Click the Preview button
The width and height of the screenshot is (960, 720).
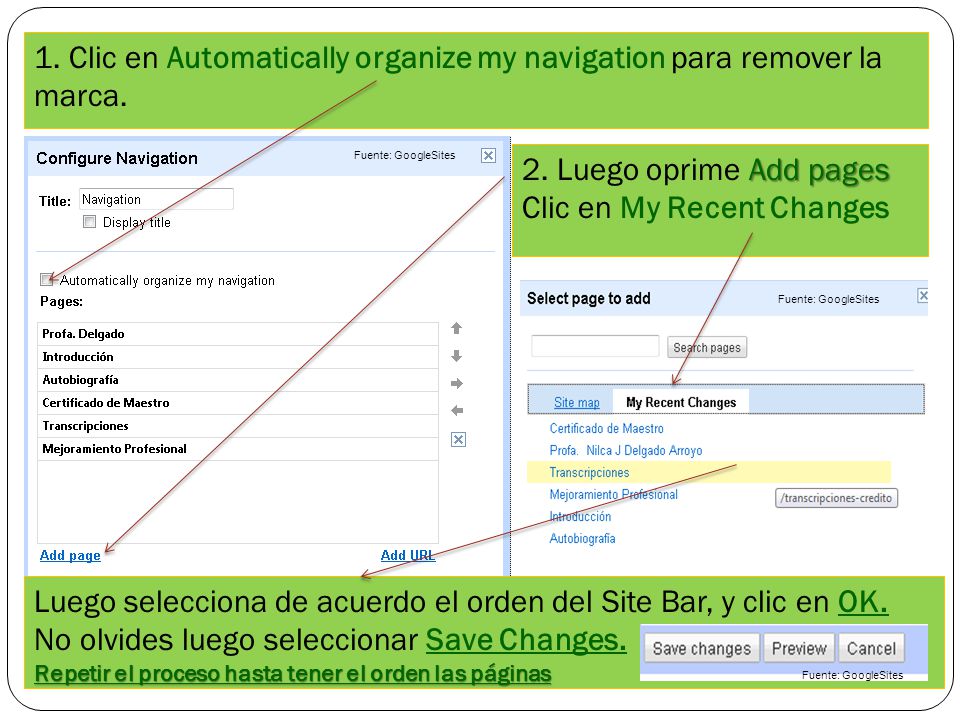pos(799,648)
